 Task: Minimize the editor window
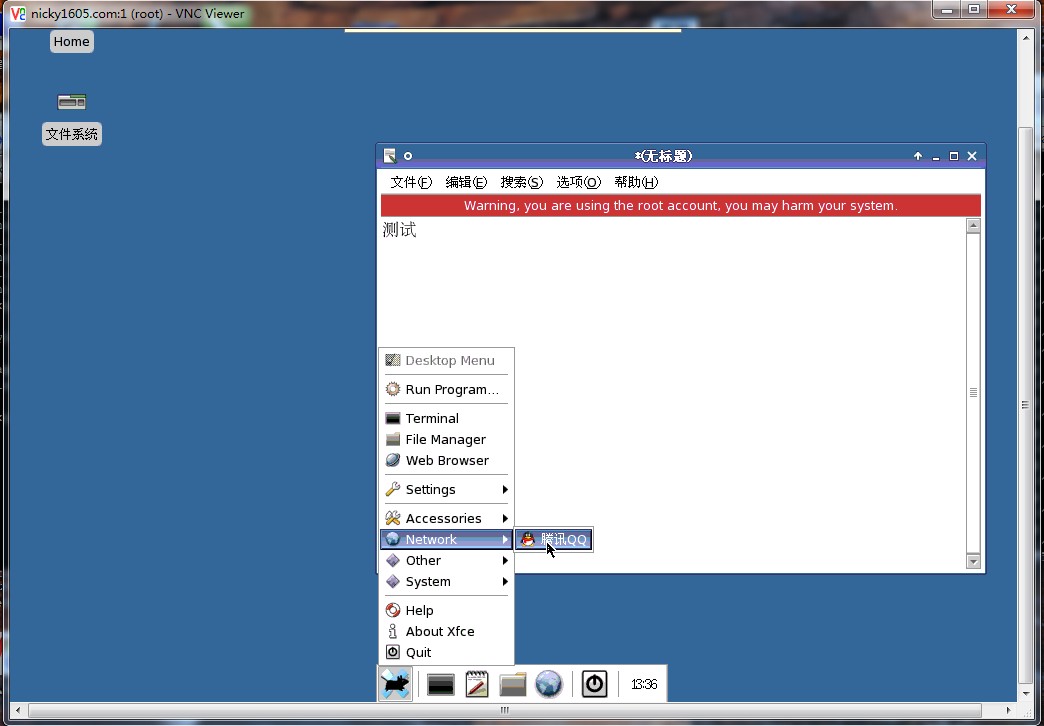(x=936, y=157)
